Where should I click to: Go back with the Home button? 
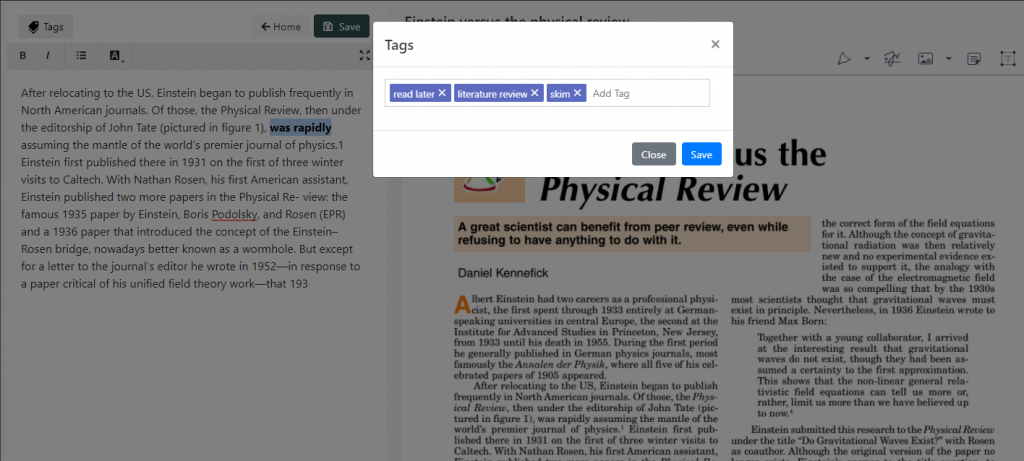pyautogui.click(x=281, y=27)
